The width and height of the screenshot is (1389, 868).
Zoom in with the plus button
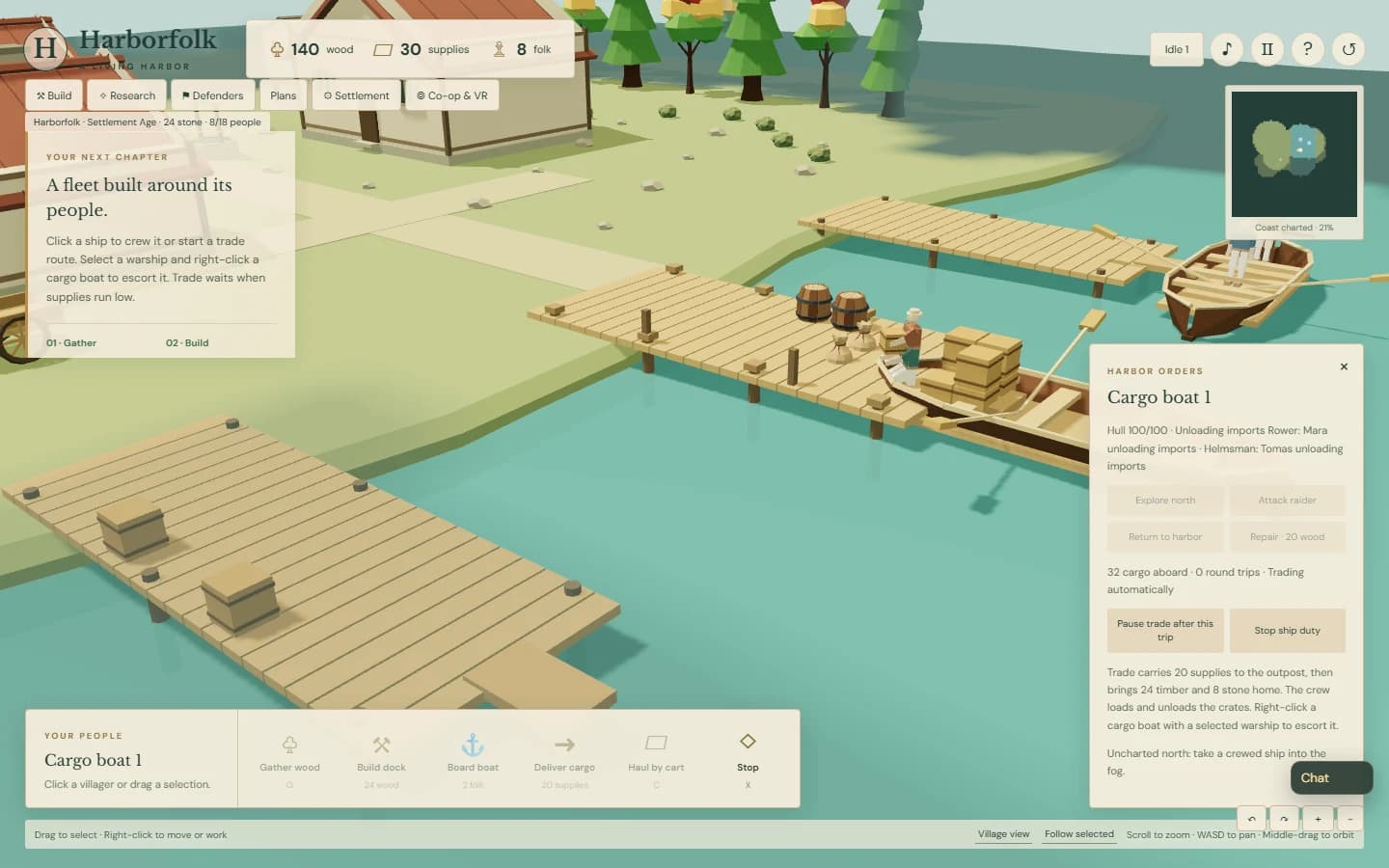pyautogui.click(x=1318, y=819)
